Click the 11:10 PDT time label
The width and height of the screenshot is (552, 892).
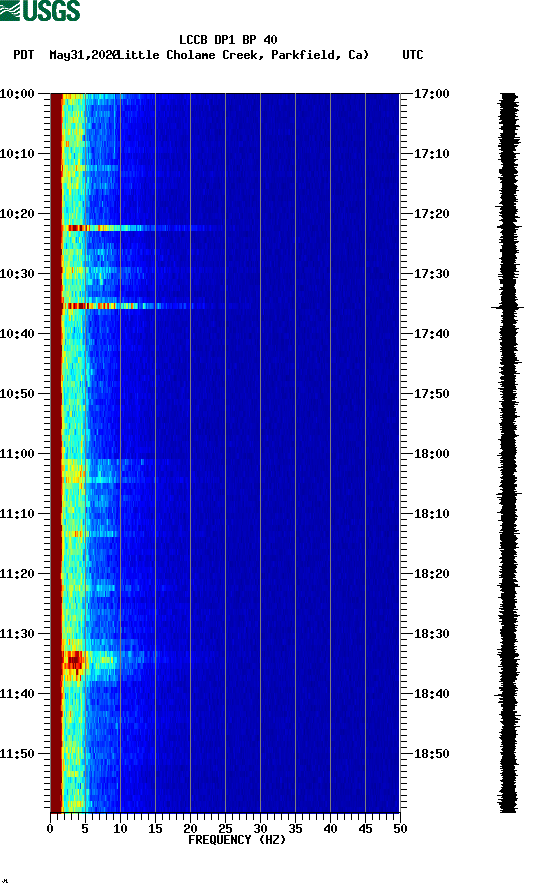pos(17,514)
